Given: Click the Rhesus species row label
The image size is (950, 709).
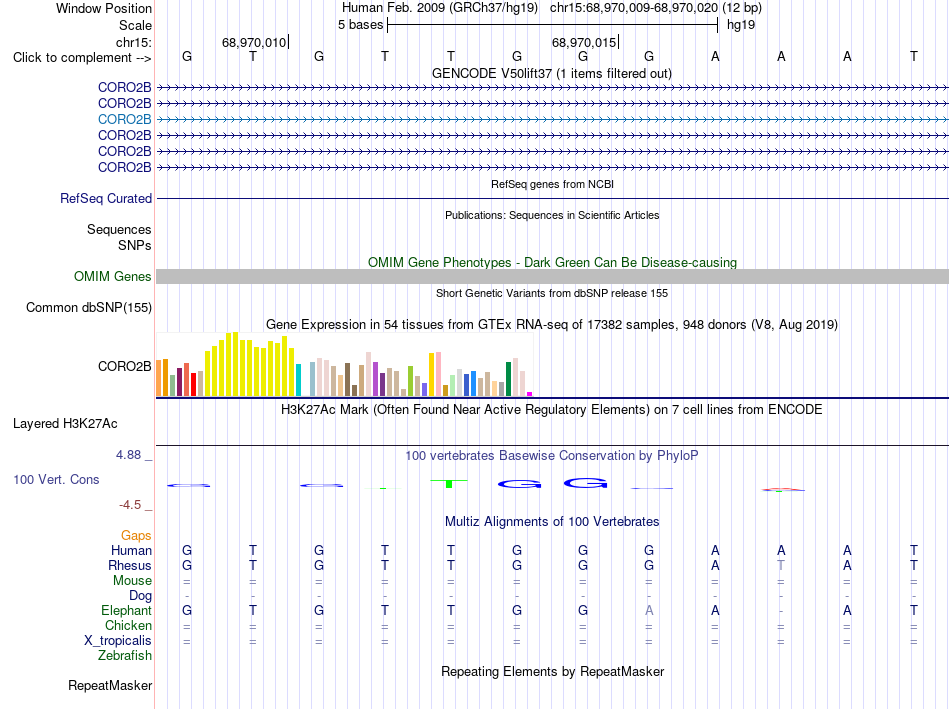Looking at the screenshot, I should [x=130, y=565].
